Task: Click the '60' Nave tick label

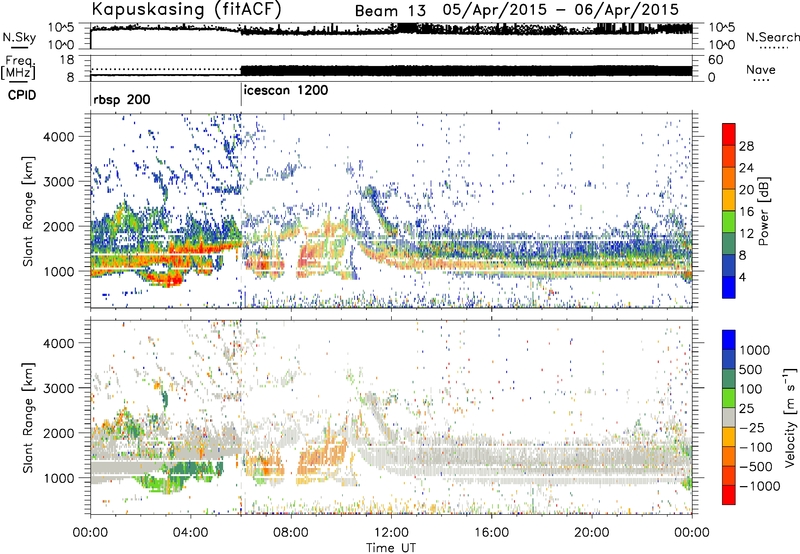Action: [x=715, y=60]
